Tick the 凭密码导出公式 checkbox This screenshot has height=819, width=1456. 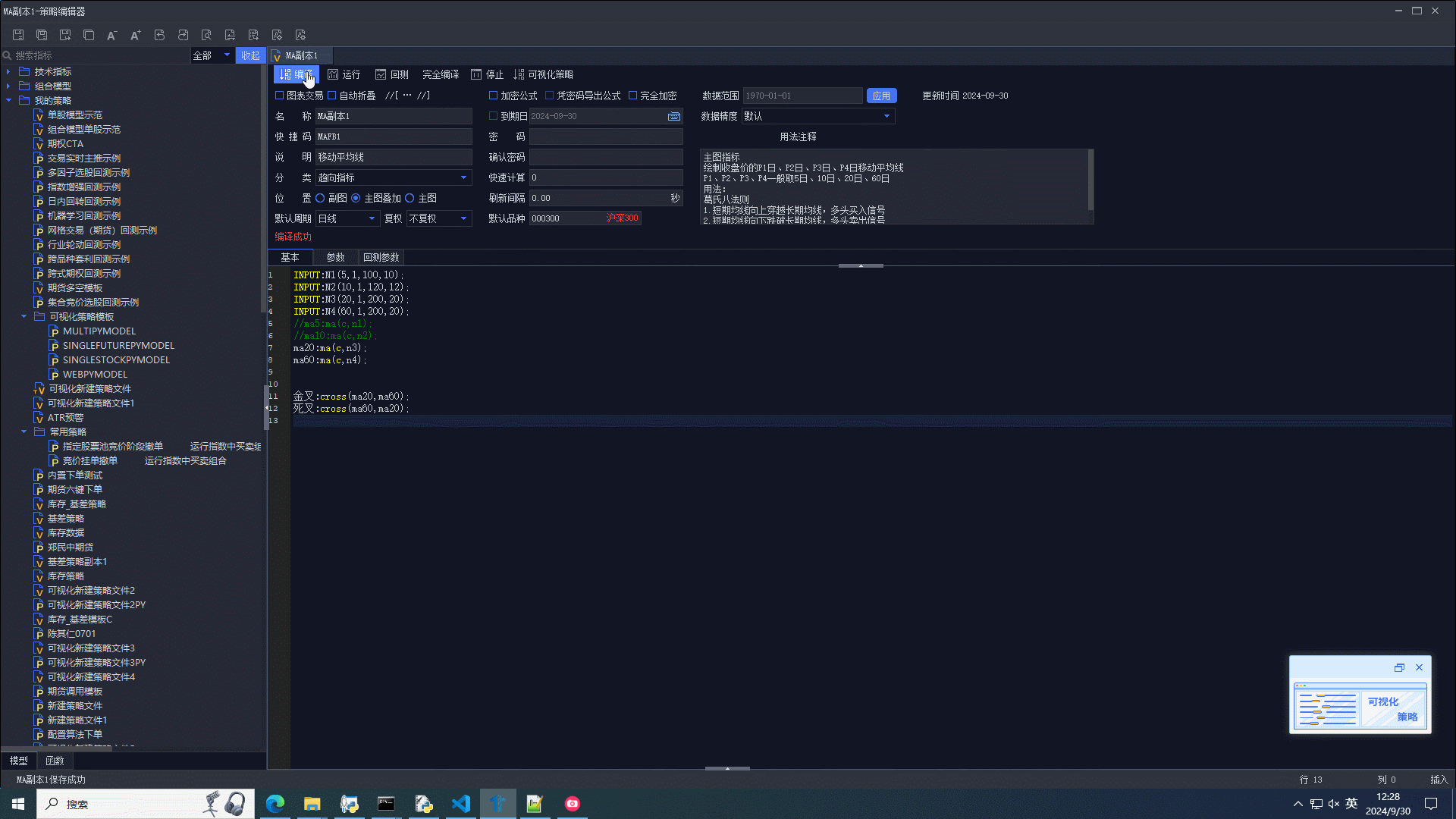[x=549, y=96]
